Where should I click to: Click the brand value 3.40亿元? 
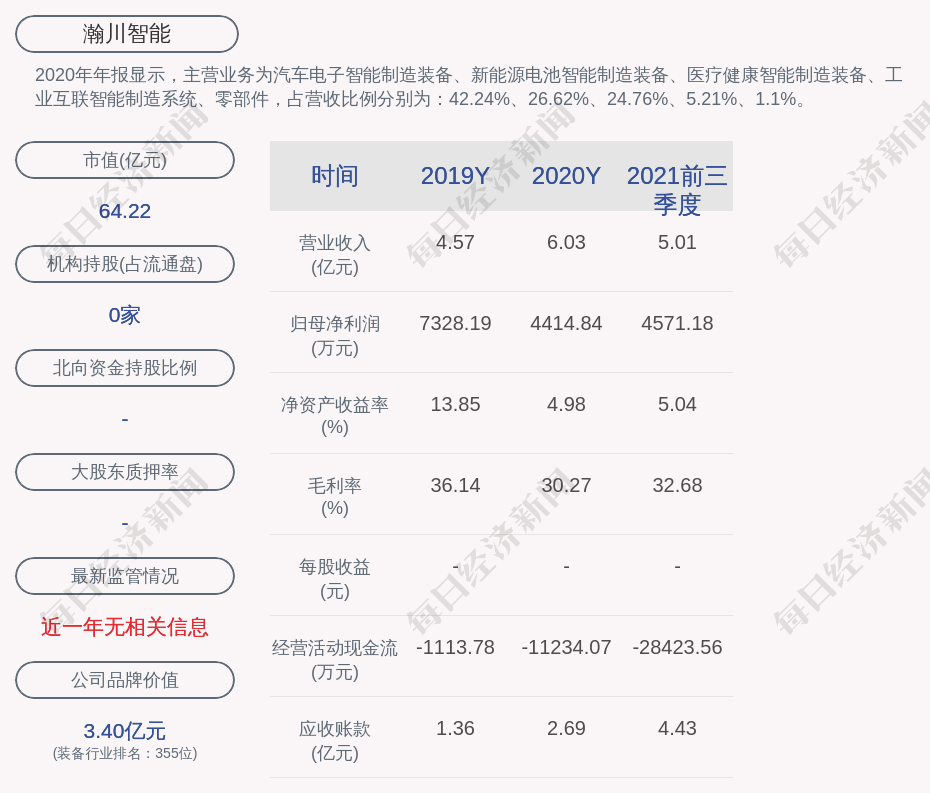(125, 731)
